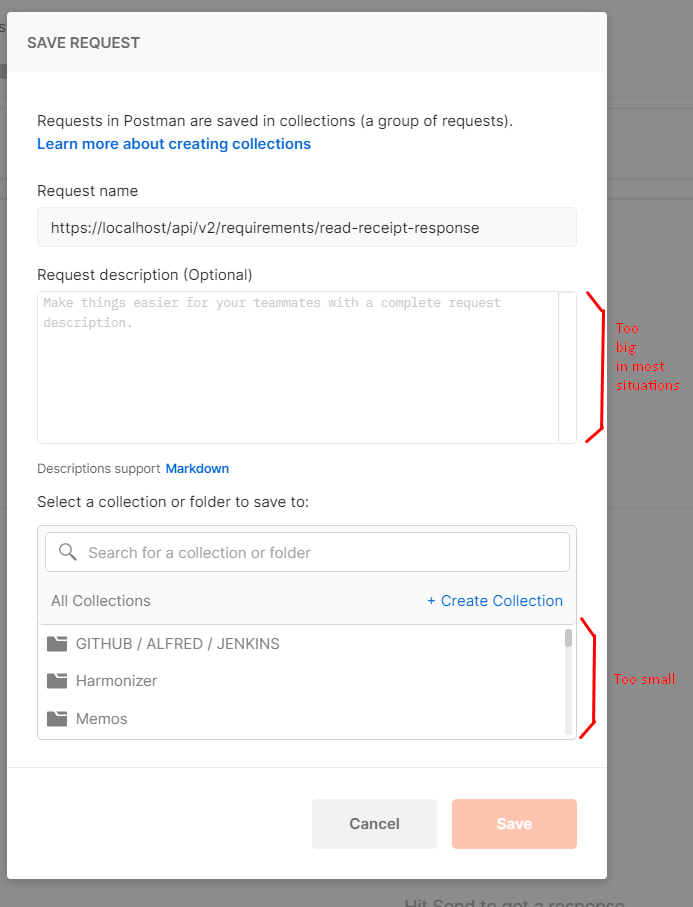This screenshot has height=907, width=693.
Task: Click the folder icon beside GITHUB / ALFRED / JENKINS
Action: tap(57, 643)
